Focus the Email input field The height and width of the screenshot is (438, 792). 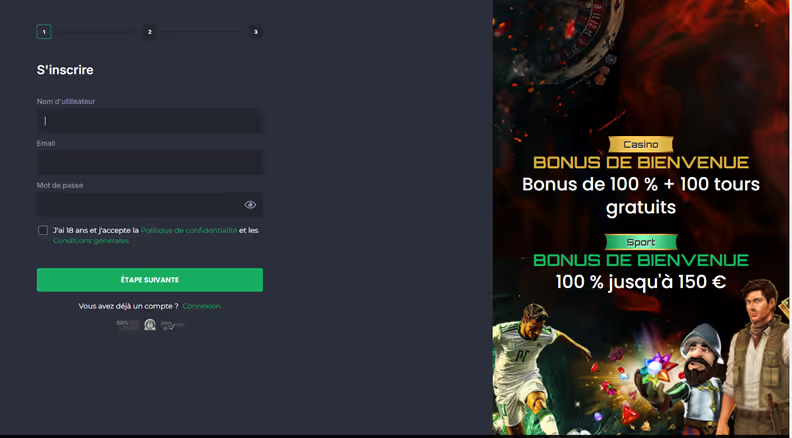pos(150,163)
